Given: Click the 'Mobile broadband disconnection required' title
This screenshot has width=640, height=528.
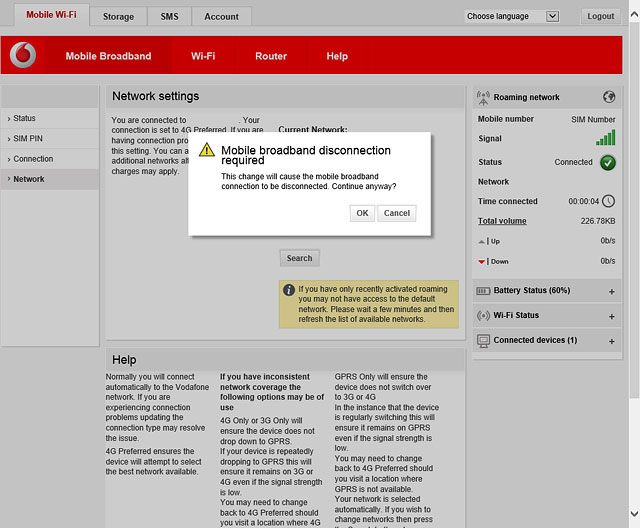Looking at the screenshot, I should [x=306, y=155].
